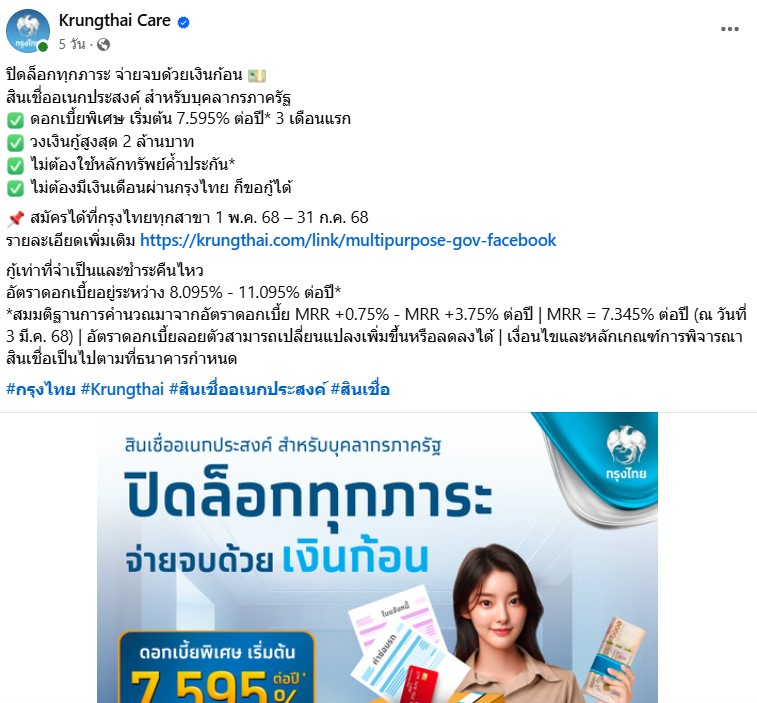This screenshot has width=757, height=703.
Task: Open the krungthai.com multipurpose-gov-facebook link
Action: 348,240
